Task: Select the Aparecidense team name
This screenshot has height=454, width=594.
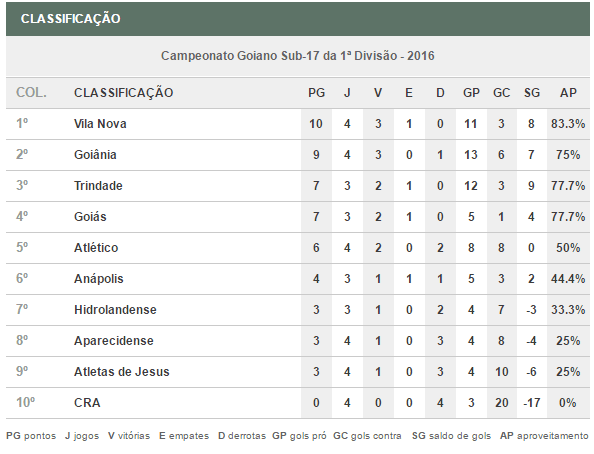Action: (114, 341)
